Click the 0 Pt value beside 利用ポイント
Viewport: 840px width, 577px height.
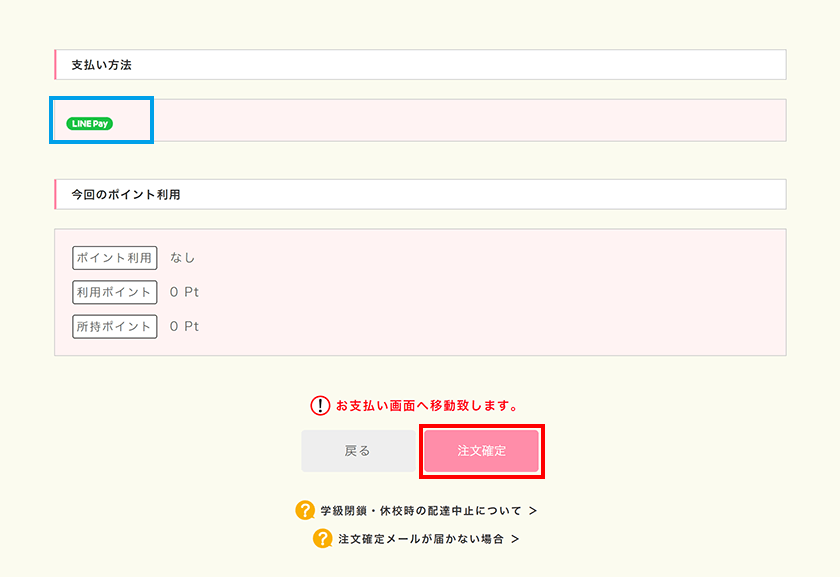[184, 292]
